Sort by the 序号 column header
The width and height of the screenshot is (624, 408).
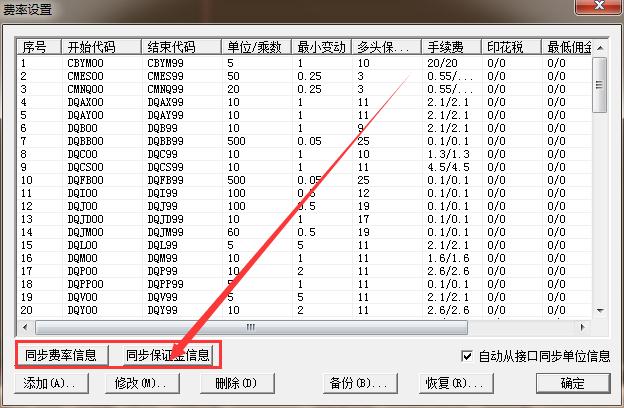[x=38, y=47]
